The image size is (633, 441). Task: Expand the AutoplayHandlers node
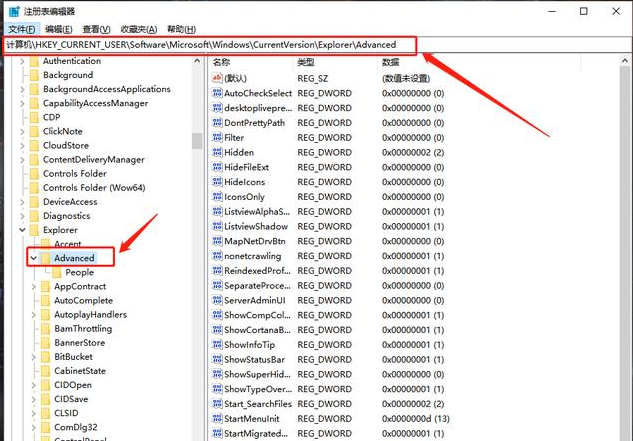coord(34,315)
